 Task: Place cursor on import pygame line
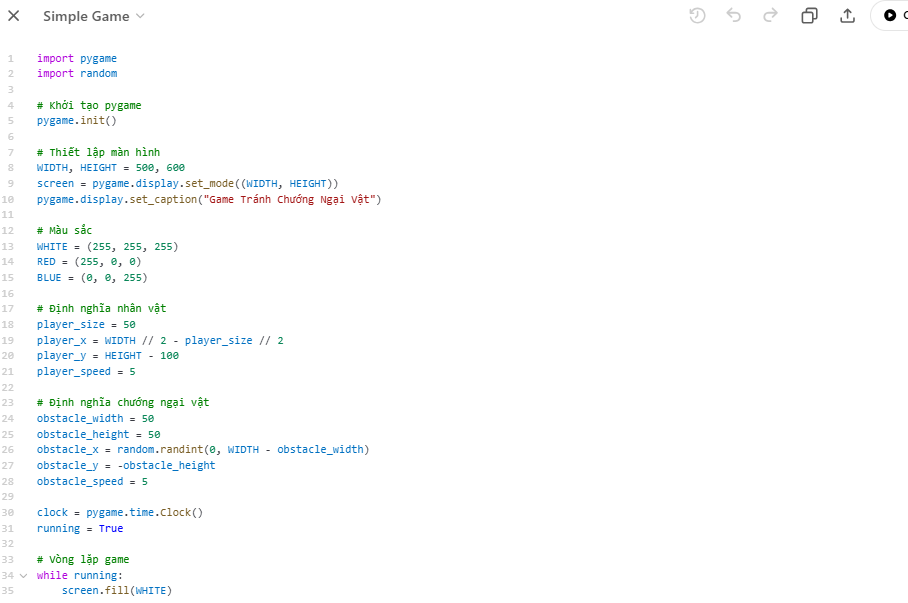point(77,59)
